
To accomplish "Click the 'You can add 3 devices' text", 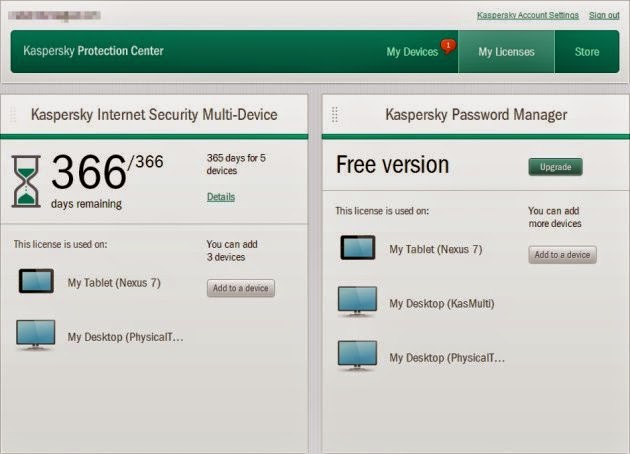I will coord(232,251).
